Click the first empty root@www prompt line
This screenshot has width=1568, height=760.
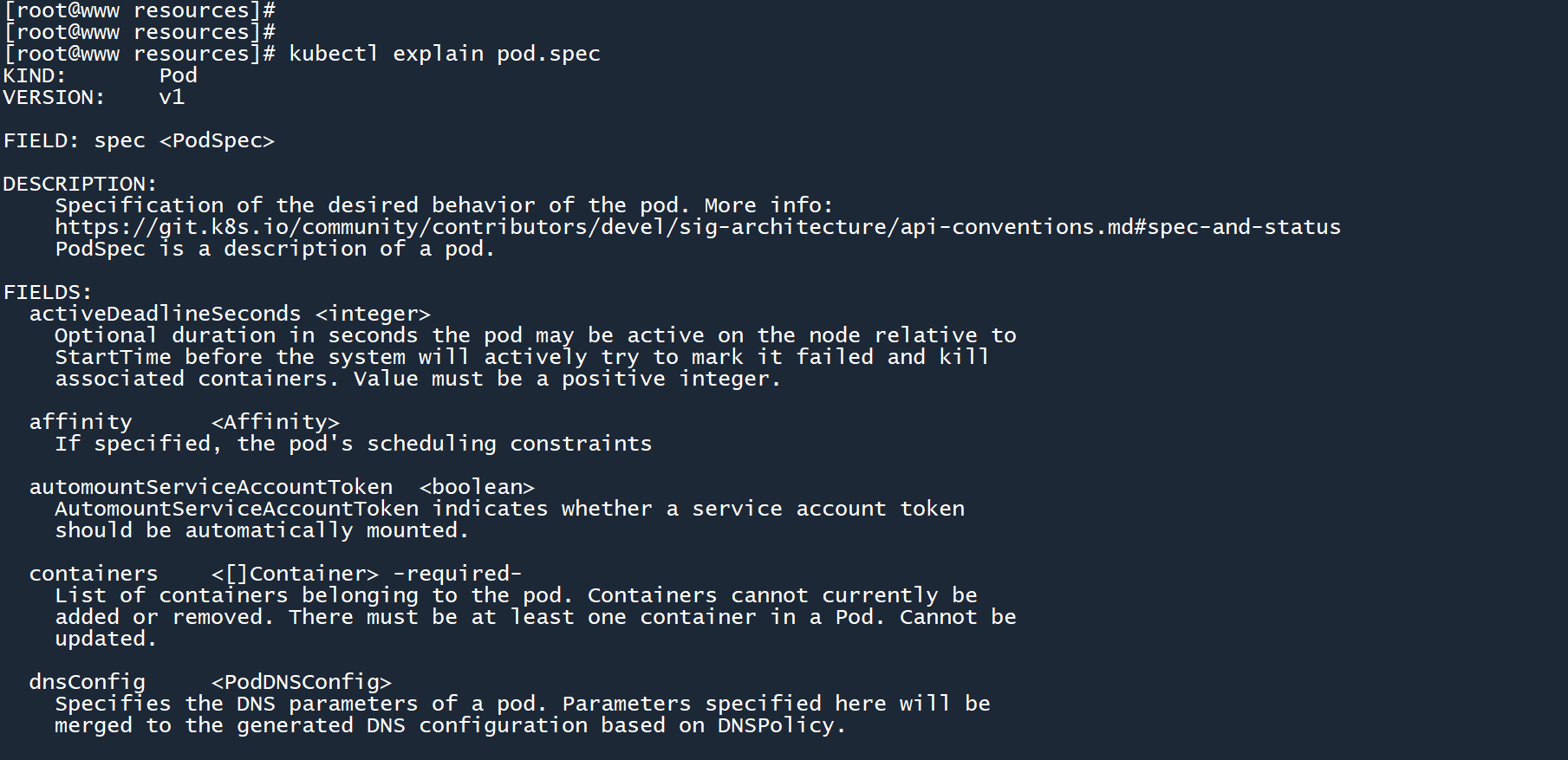139,10
